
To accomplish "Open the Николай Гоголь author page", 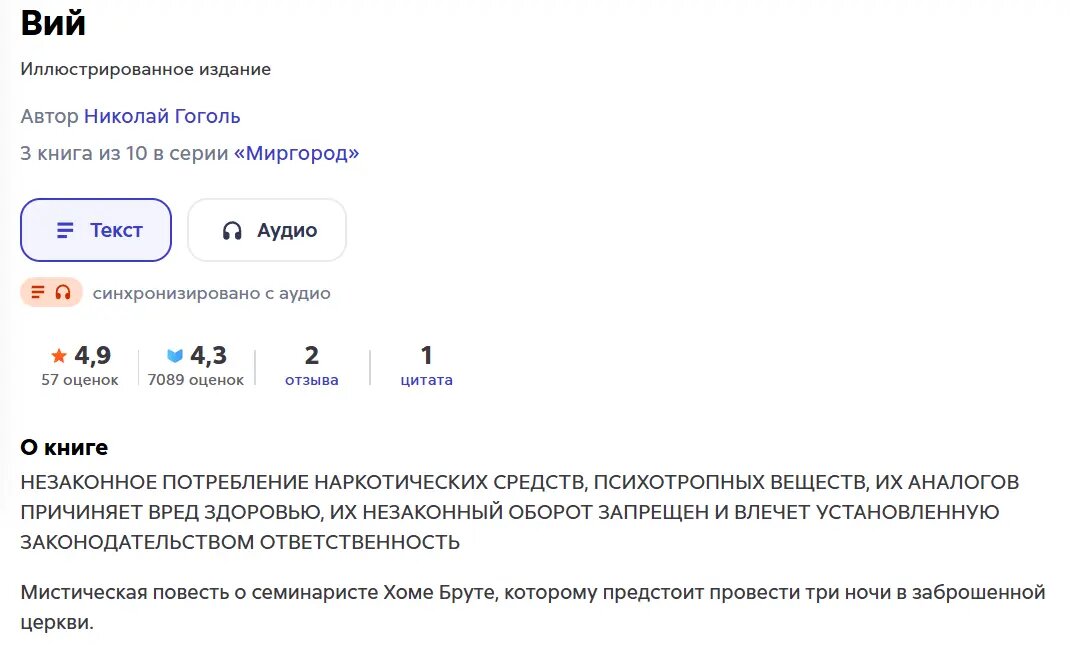I will [161, 116].
